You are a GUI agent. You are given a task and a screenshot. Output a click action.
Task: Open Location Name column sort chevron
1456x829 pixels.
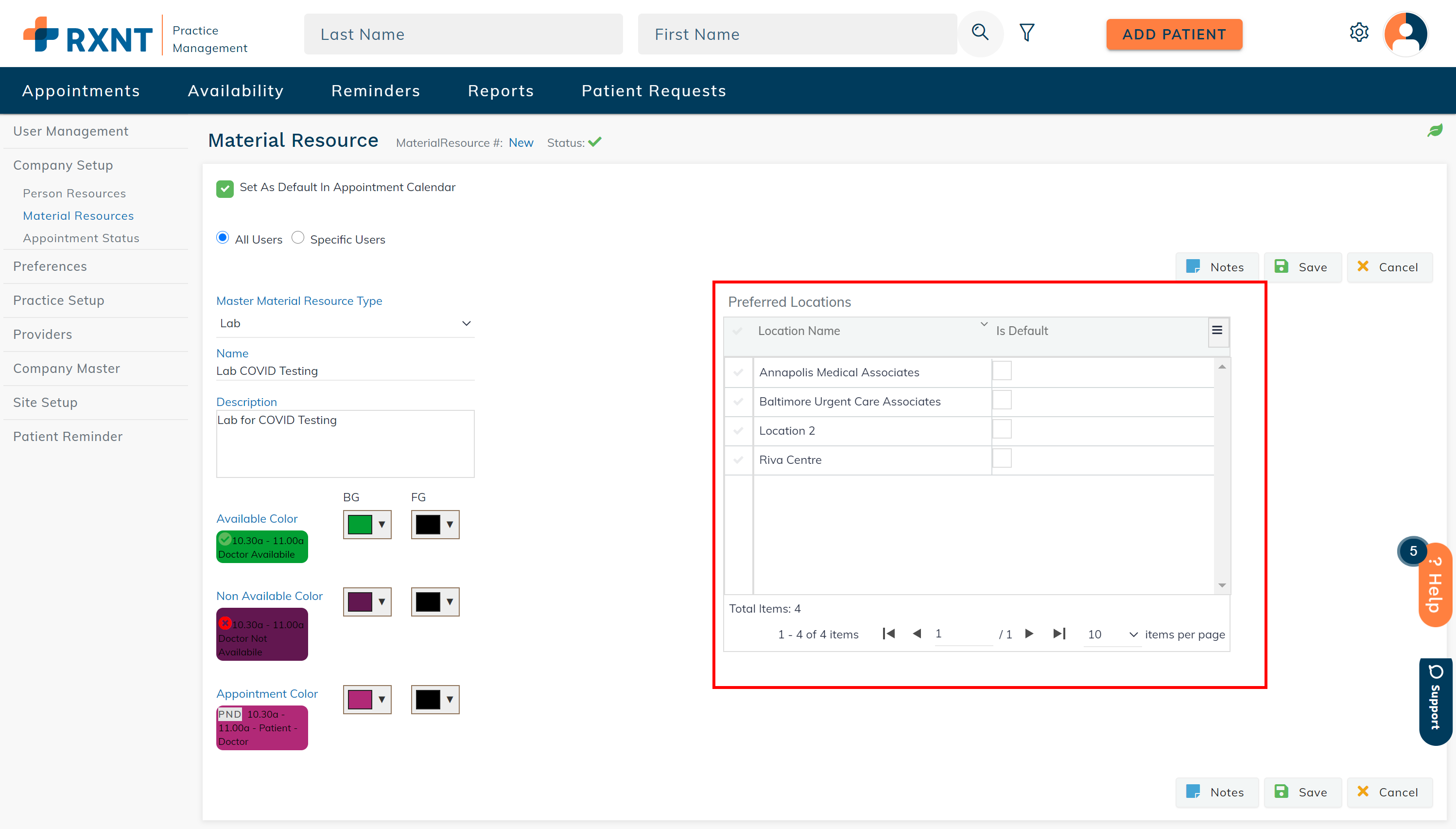coord(984,324)
